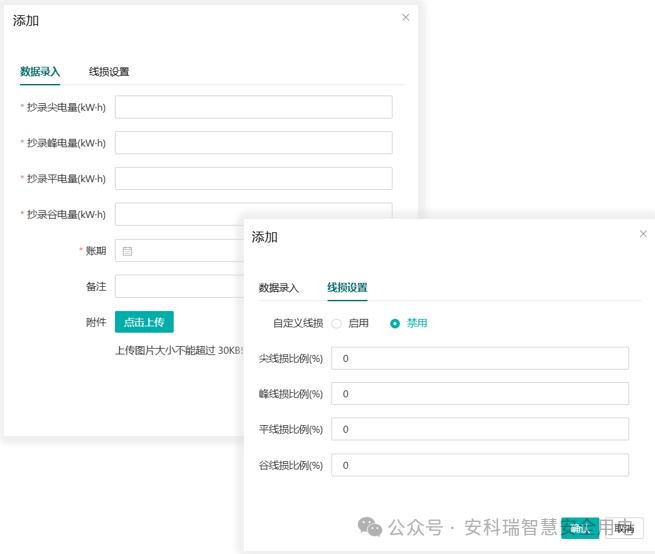655x554 pixels.
Task: Edit the 尖线损比例(%) field
Action: [x=480, y=358]
